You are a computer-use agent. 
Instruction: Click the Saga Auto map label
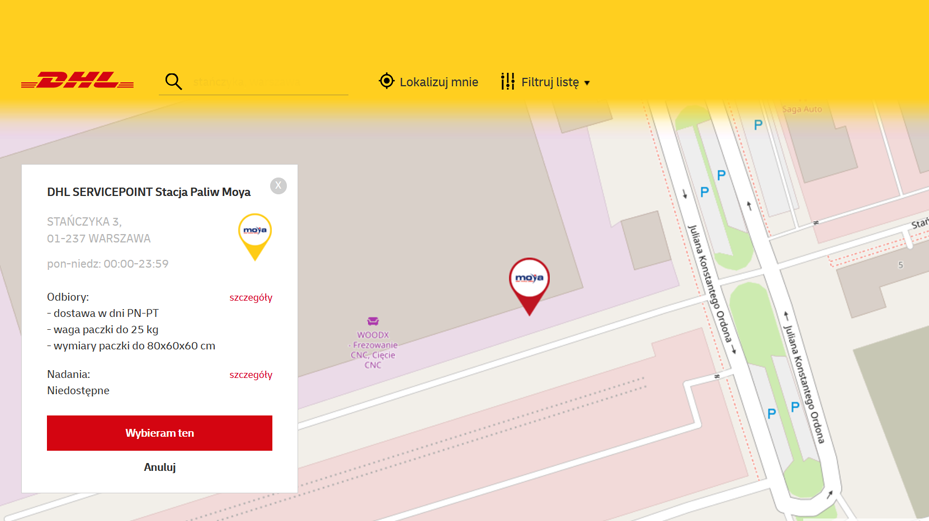pyautogui.click(x=801, y=109)
